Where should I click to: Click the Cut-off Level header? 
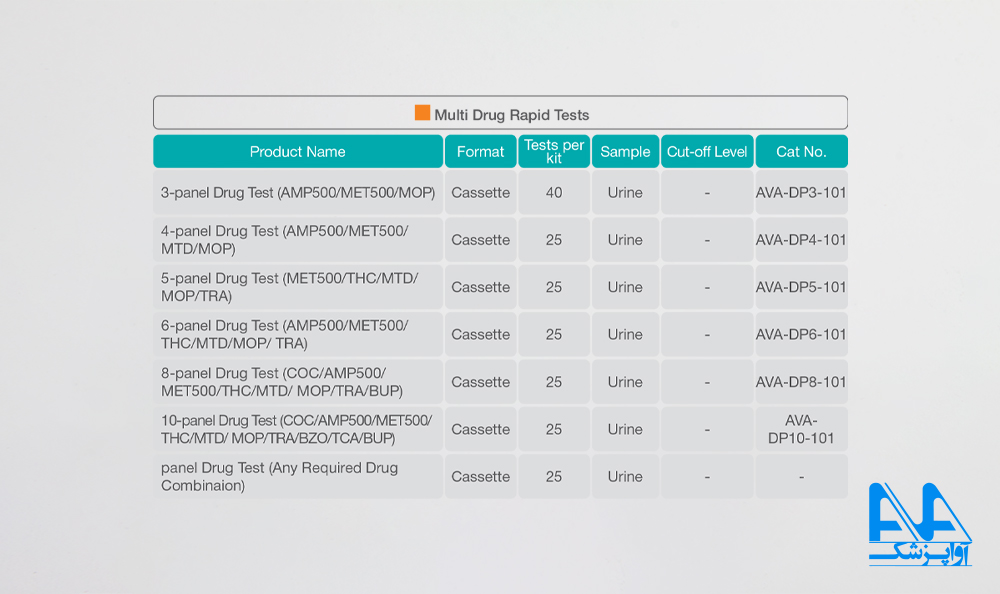(x=707, y=151)
